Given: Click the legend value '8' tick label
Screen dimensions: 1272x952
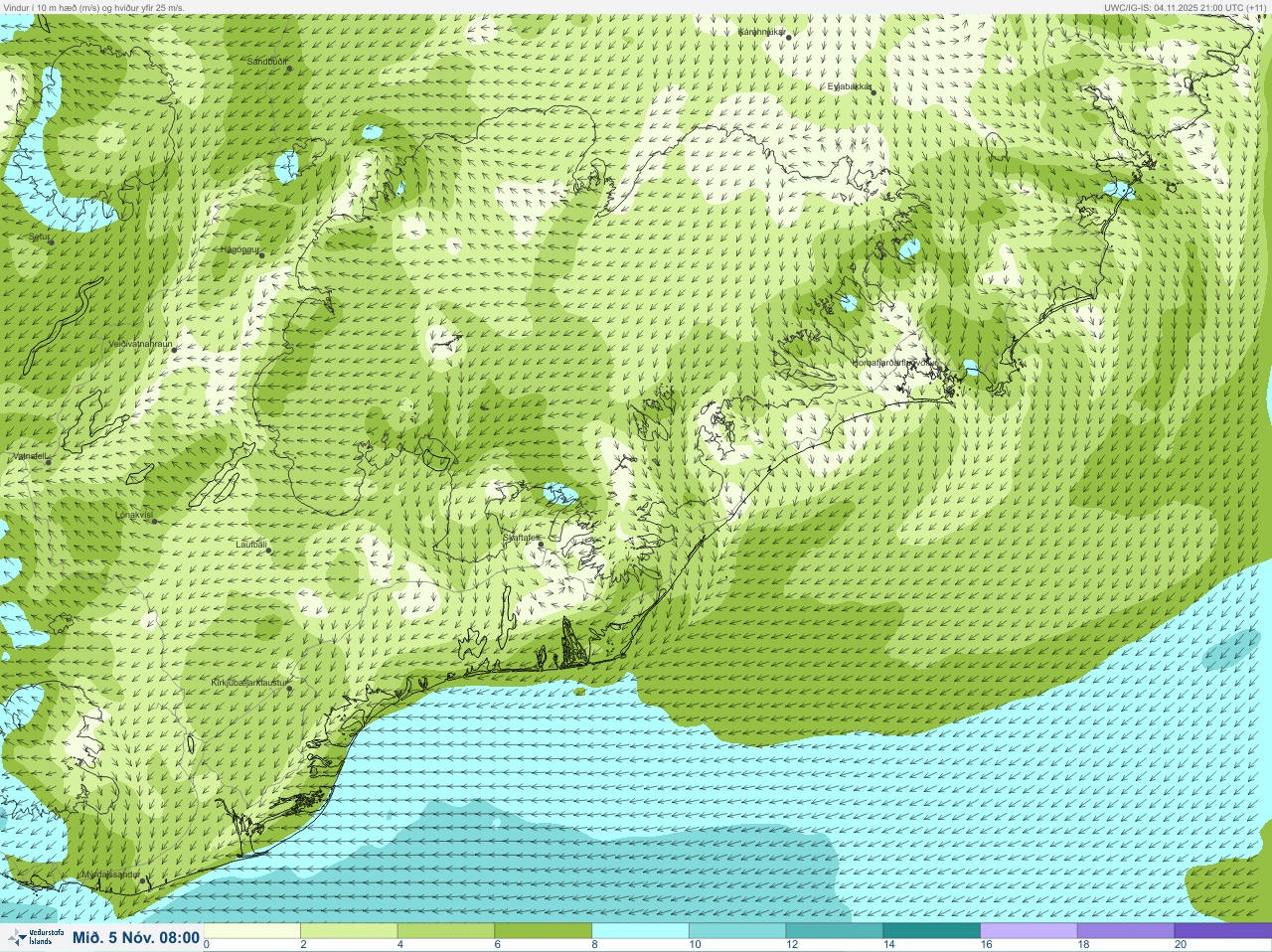Looking at the screenshot, I should click(594, 944).
